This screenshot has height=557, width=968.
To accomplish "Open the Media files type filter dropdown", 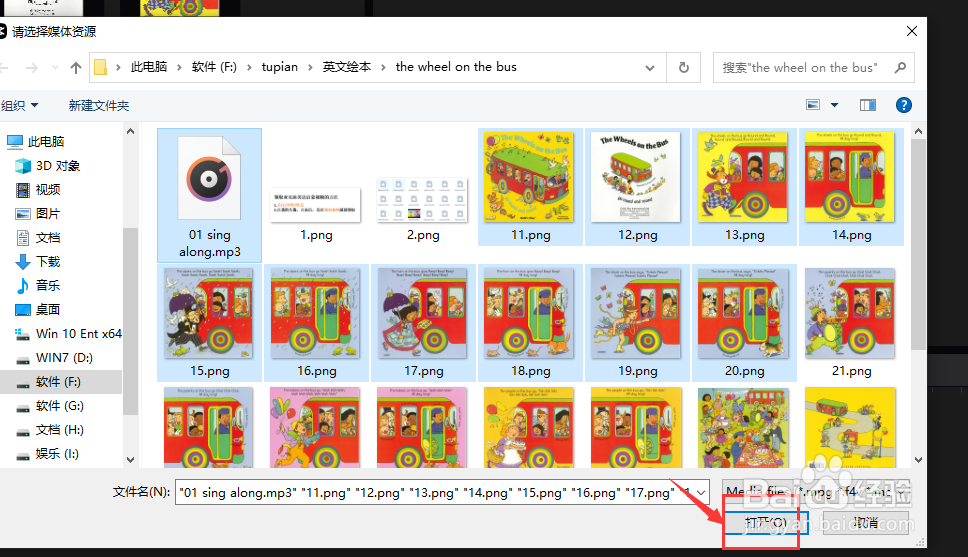I will (816, 492).
